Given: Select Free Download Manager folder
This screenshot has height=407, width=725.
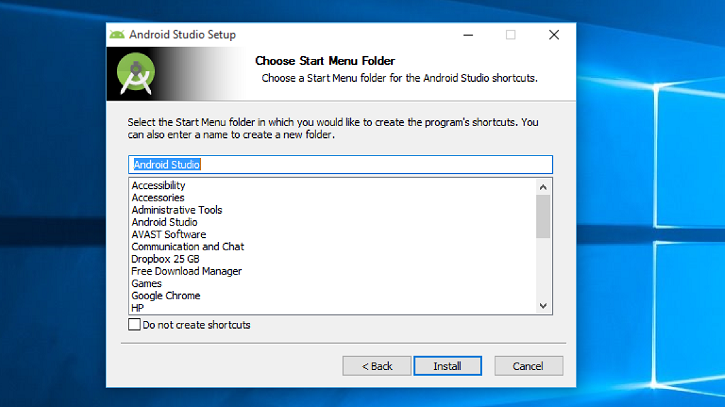Looking at the screenshot, I should pyautogui.click(x=186, y=271).
